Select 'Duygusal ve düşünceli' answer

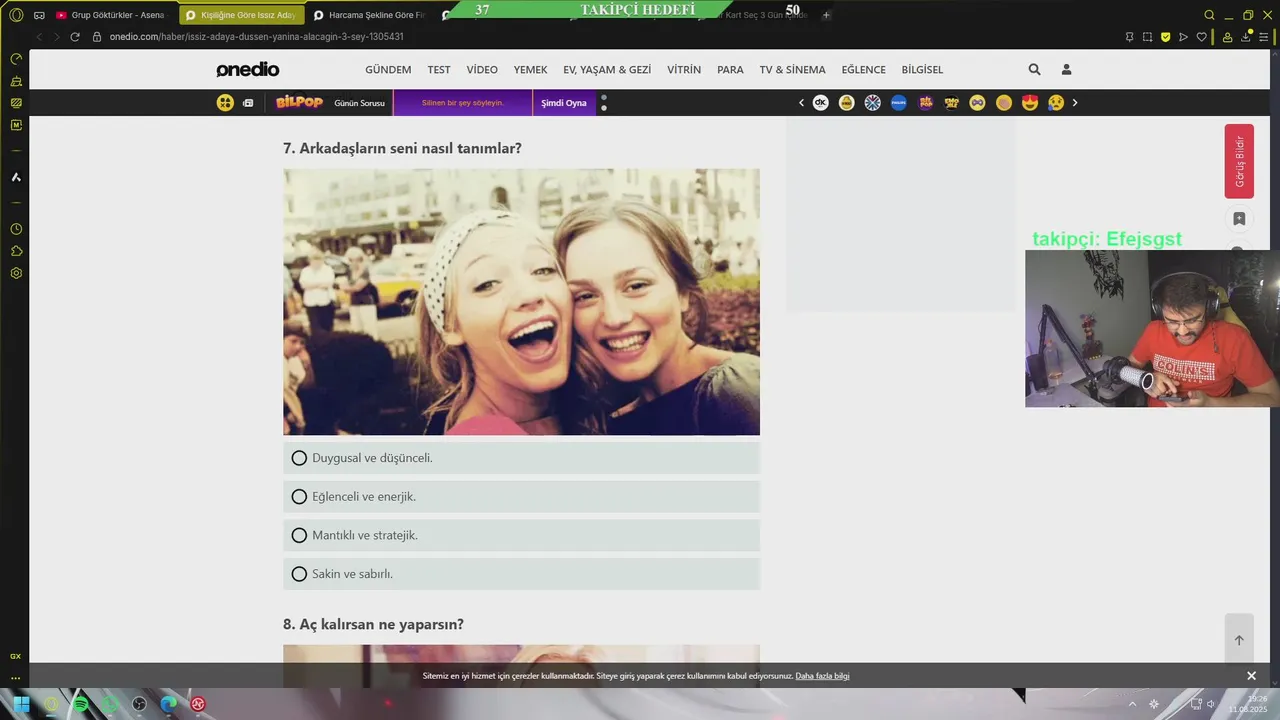(x=521, y=458)
